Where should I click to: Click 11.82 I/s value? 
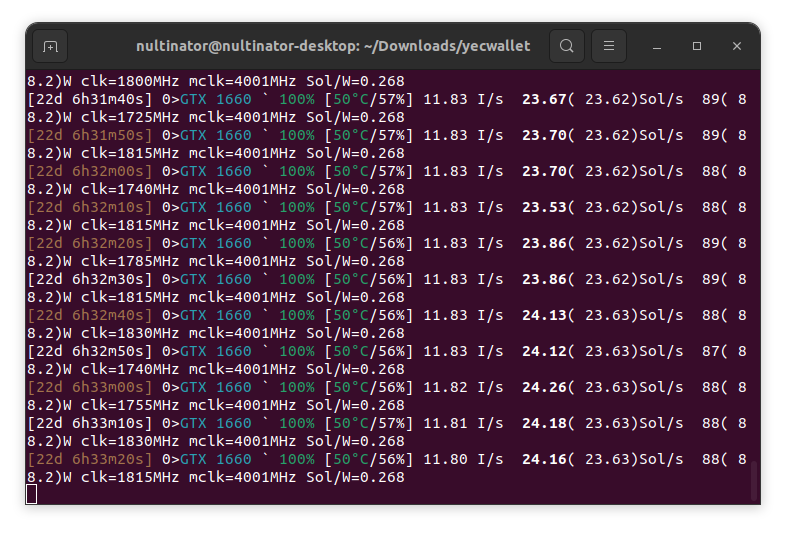tap(463, 388)
